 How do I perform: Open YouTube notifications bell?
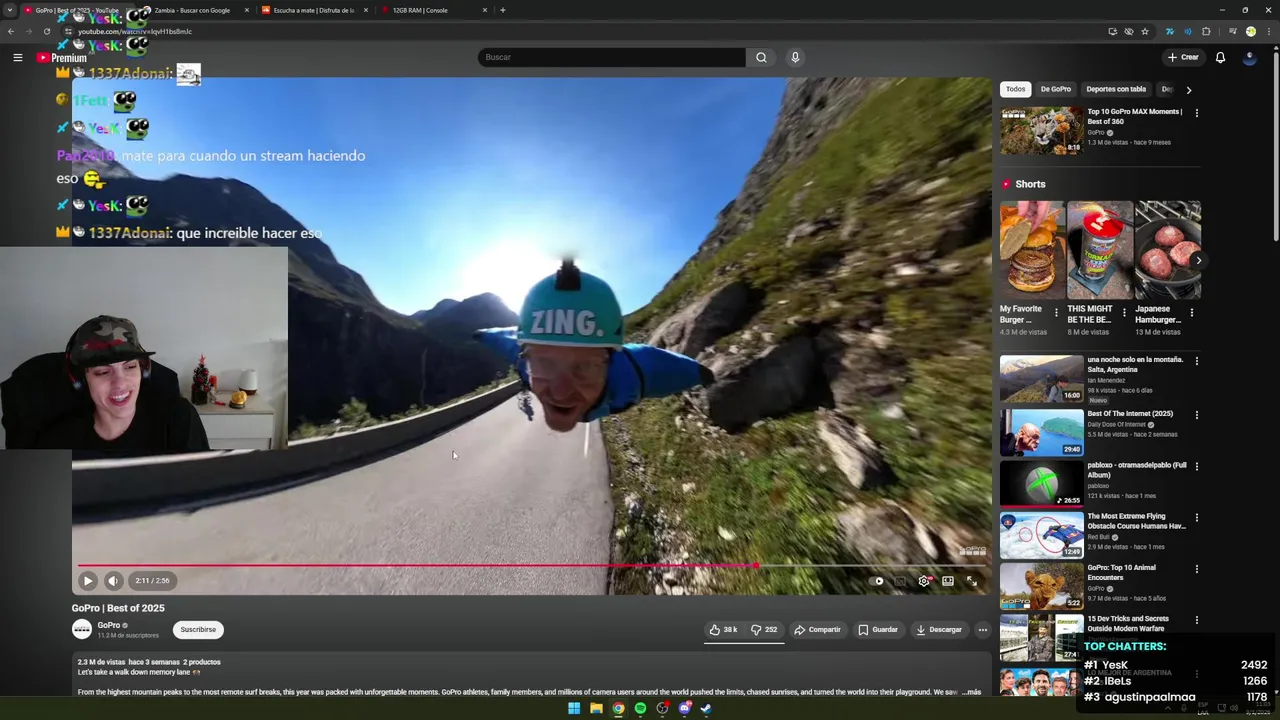tap(1220, 57)
